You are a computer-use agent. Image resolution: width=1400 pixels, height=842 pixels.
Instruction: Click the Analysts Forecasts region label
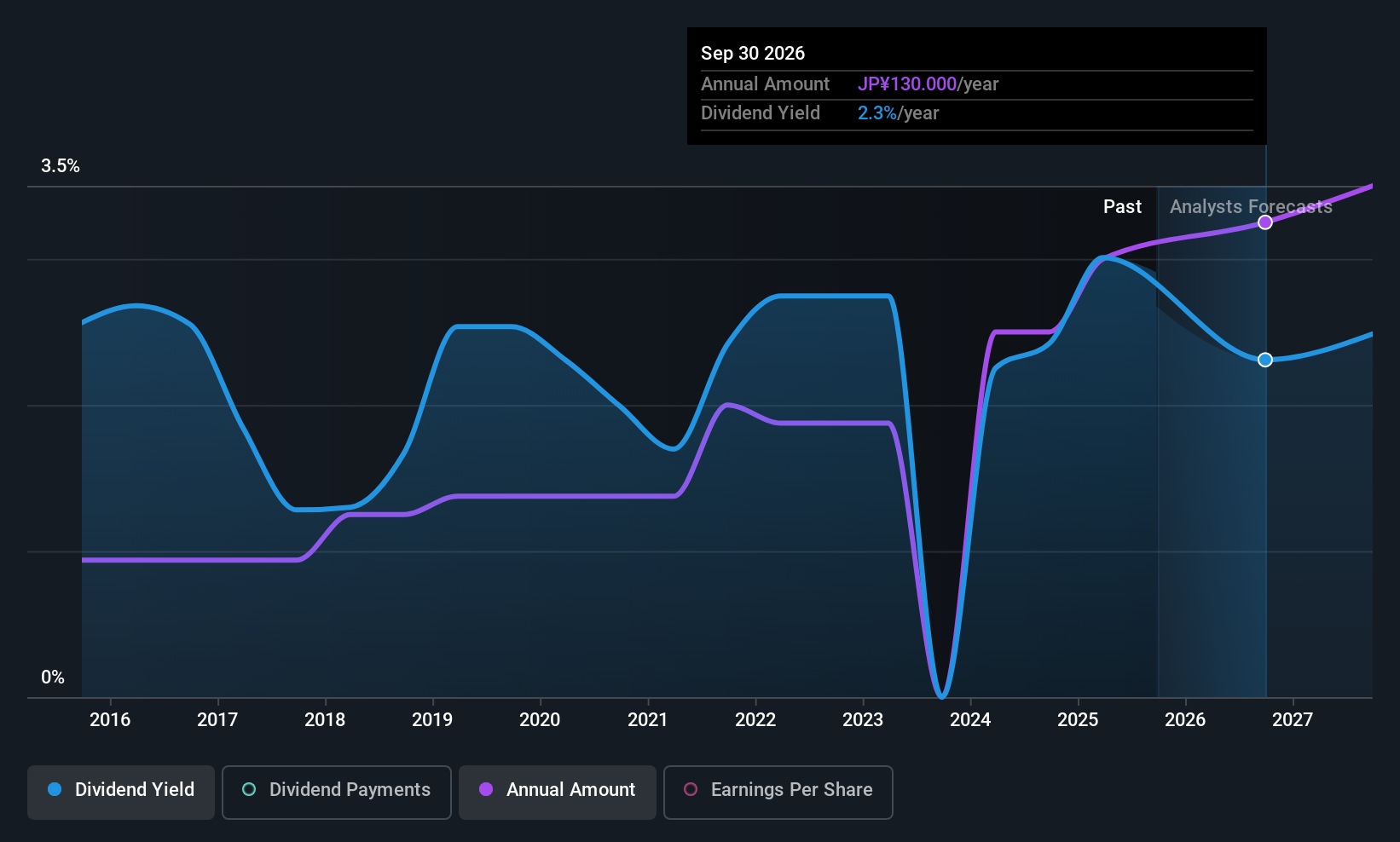pyautogui.click(x=1251, y=207)
